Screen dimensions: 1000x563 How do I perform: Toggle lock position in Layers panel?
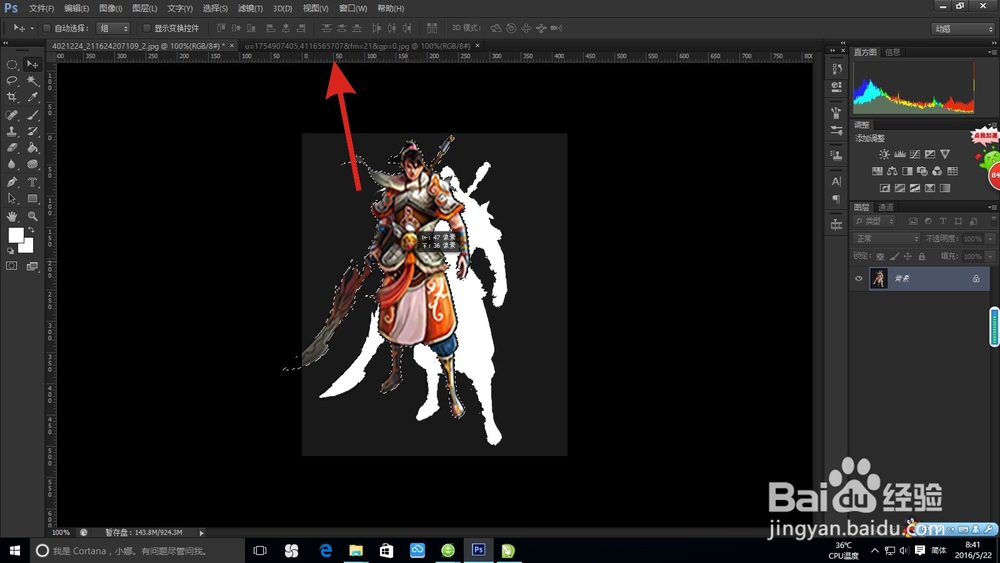pos(908,256)
